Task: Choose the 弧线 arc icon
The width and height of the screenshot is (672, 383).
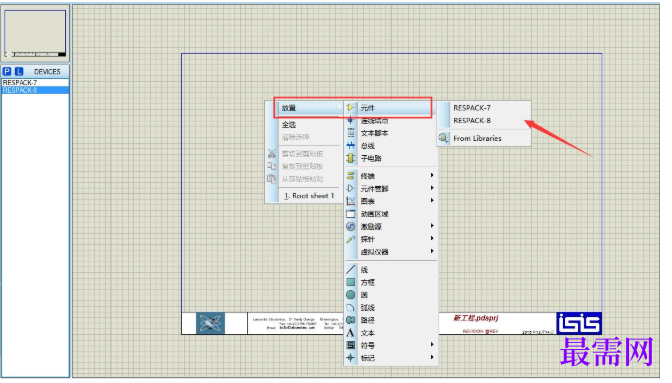Action: (351, 307)
